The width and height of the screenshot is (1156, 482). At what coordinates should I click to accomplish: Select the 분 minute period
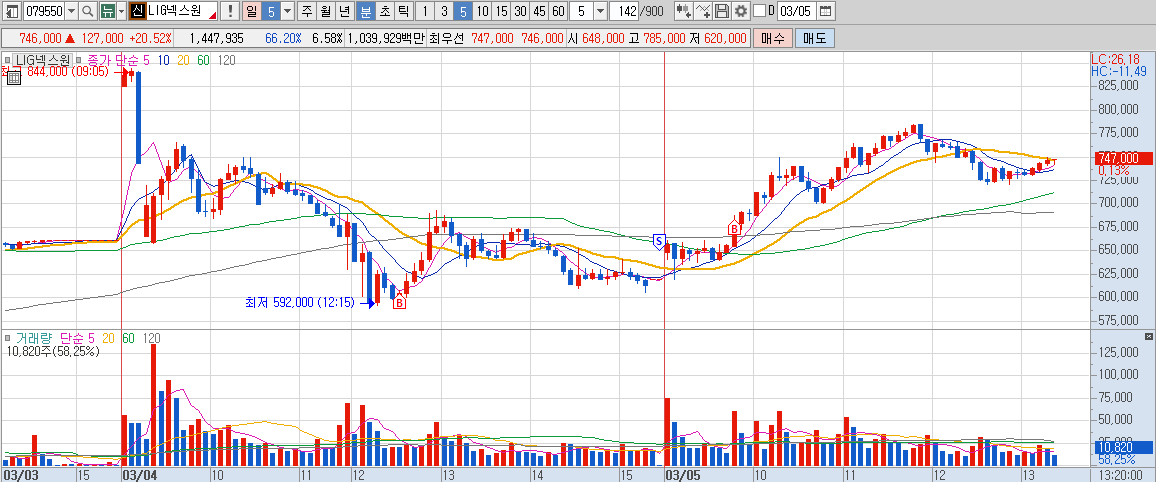pos(365,11)
